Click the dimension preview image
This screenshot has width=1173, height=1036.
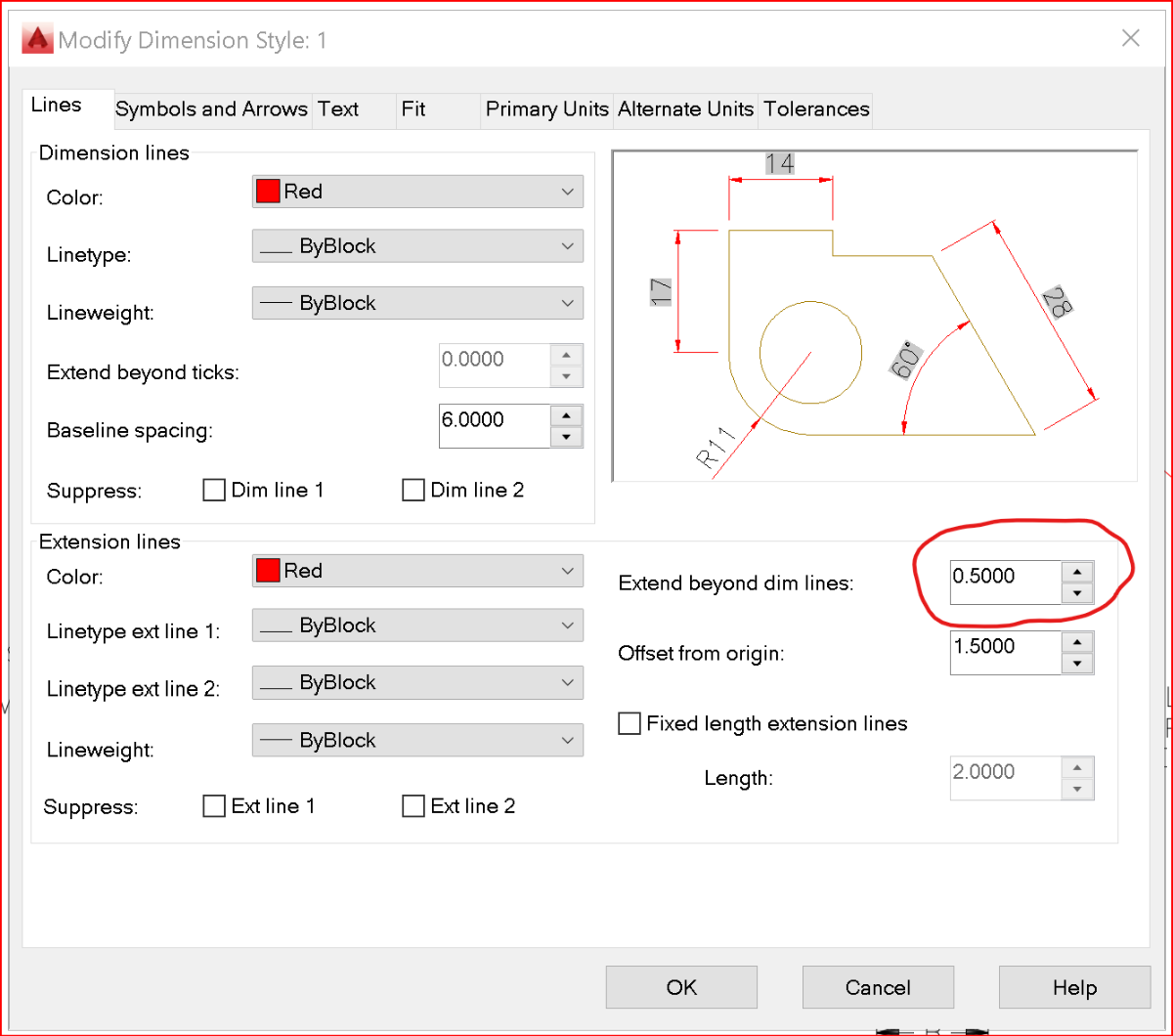pyautogui.click(x=875, y=316)
